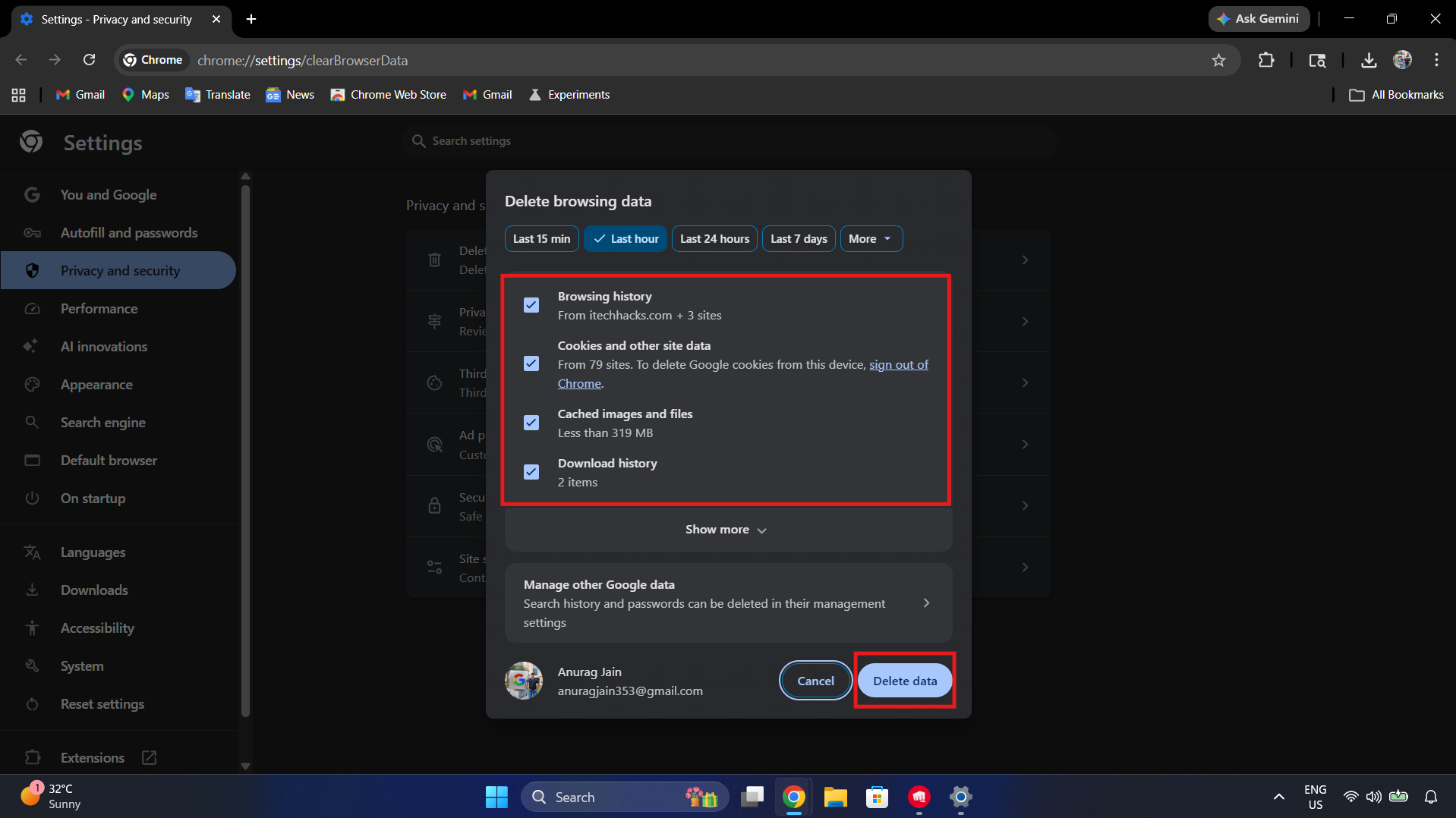The width and height of the screenshot is (1456, 818).
Task: Open the Downloads toolbar icon
Action: point(1369,60)
